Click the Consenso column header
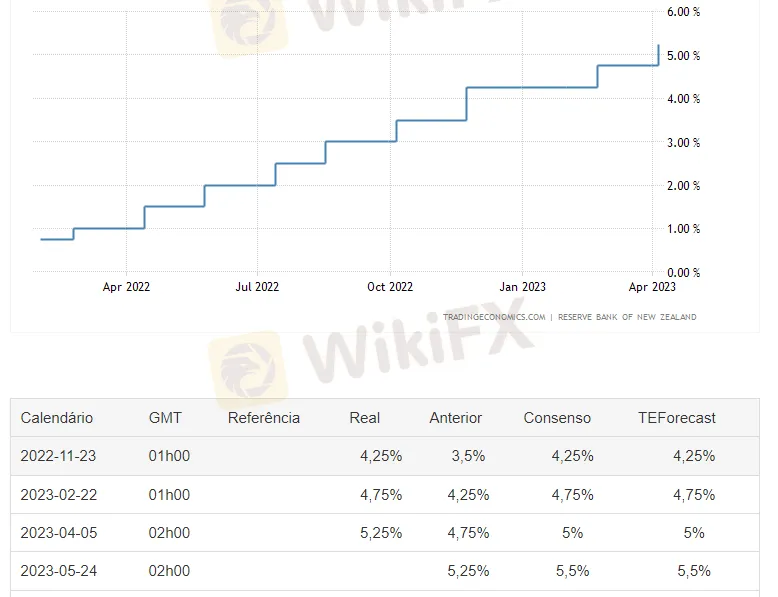This screenshot has width=778, height=597. pyautogui.click(x=557, y=418)
